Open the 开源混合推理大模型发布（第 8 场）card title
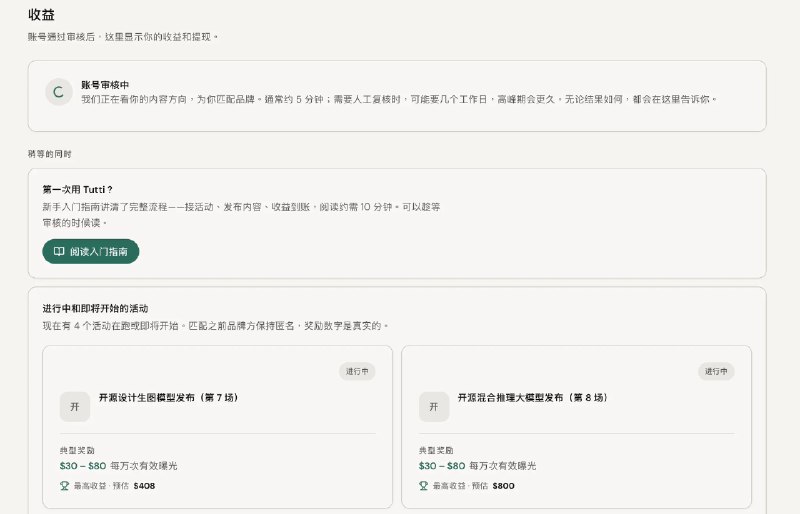The height and width of the screenshot is (514, 800). pyautogui.click(x=533, y=397)
